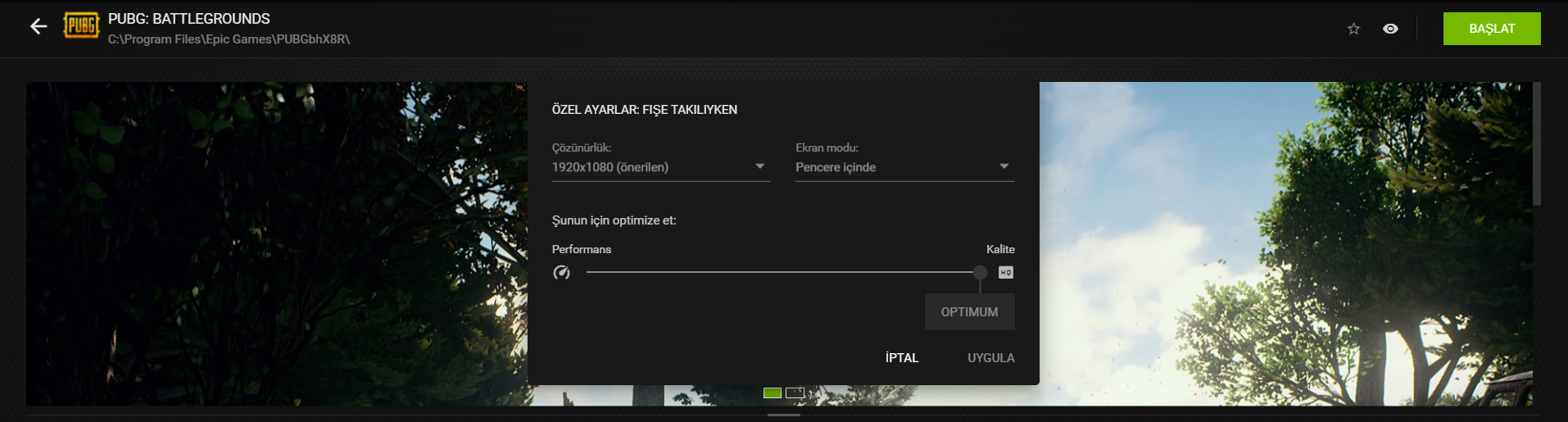The height and width of the screenshot is (422, 1568).
Task: Click the PUBG game logo icon
Action: tap(81, 25)
